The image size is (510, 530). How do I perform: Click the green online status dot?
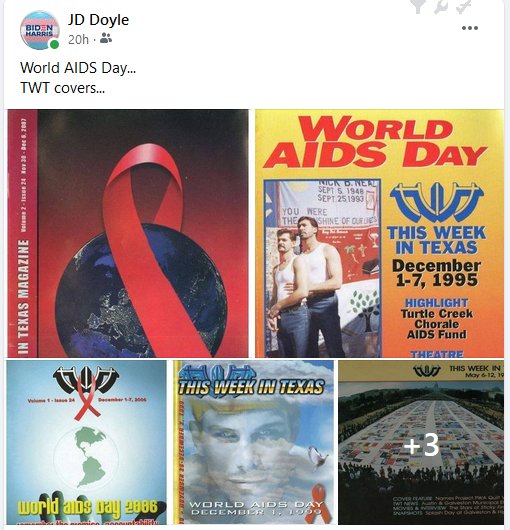[x=54, y=44]
